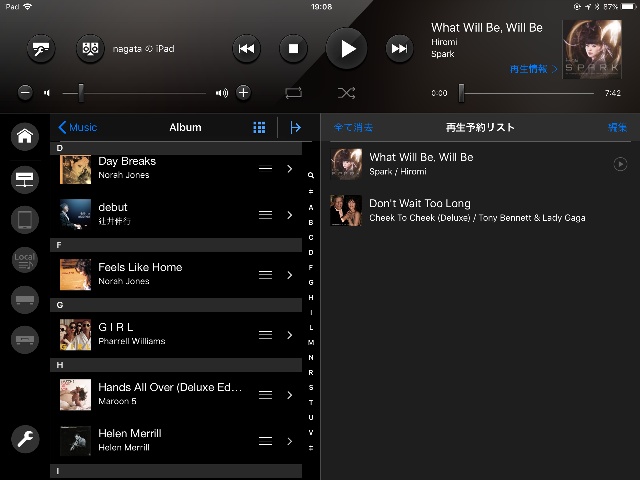The width and height of the screenshot is (640, 480).
Task: Expand the G I R L album chevron
Action: 290,334
